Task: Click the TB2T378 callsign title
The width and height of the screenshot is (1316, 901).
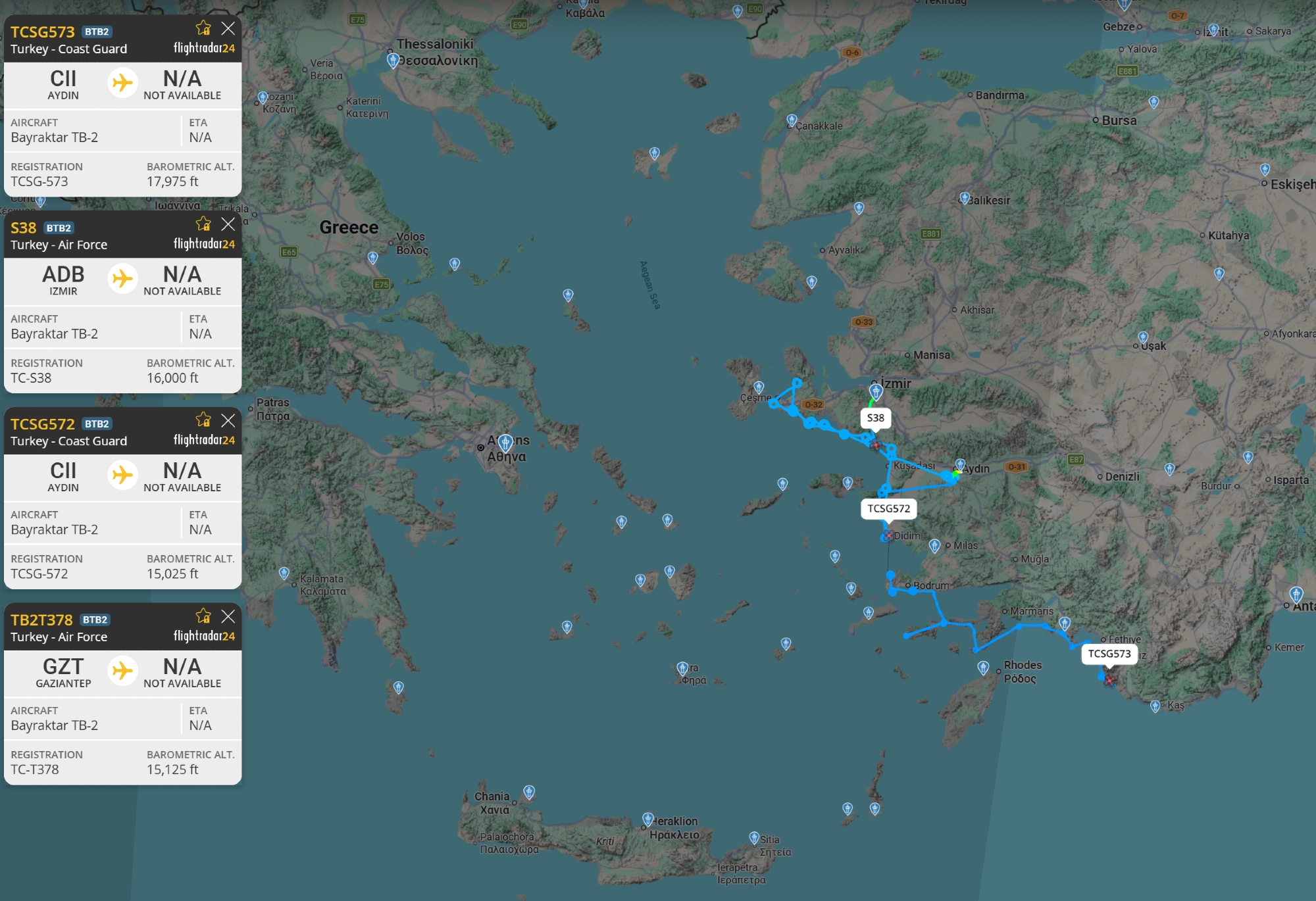Action: 41,620
